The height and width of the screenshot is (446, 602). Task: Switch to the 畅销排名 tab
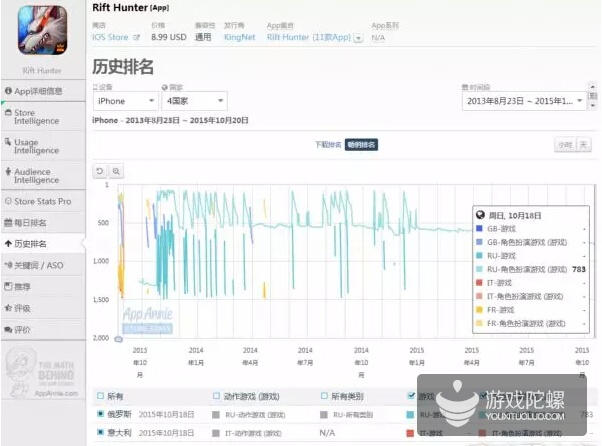click(x=361, y=145)
